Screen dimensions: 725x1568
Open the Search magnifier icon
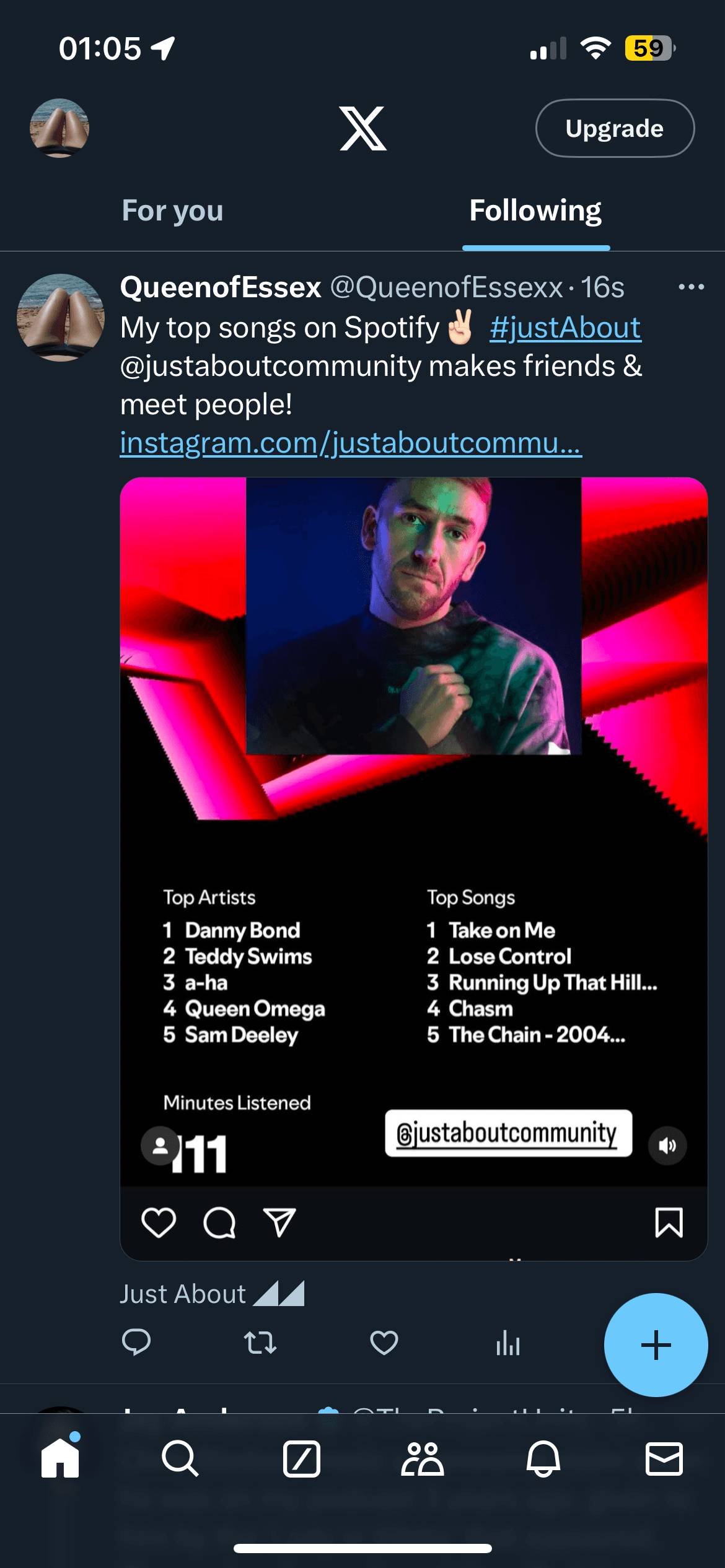click(x=180, y=1458)
